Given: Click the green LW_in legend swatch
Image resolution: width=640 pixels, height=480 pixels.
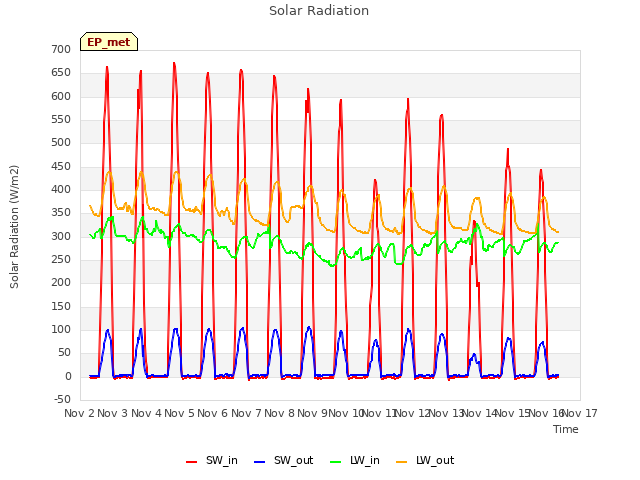Looking at the screenshot, I should (x=335, y=462).
